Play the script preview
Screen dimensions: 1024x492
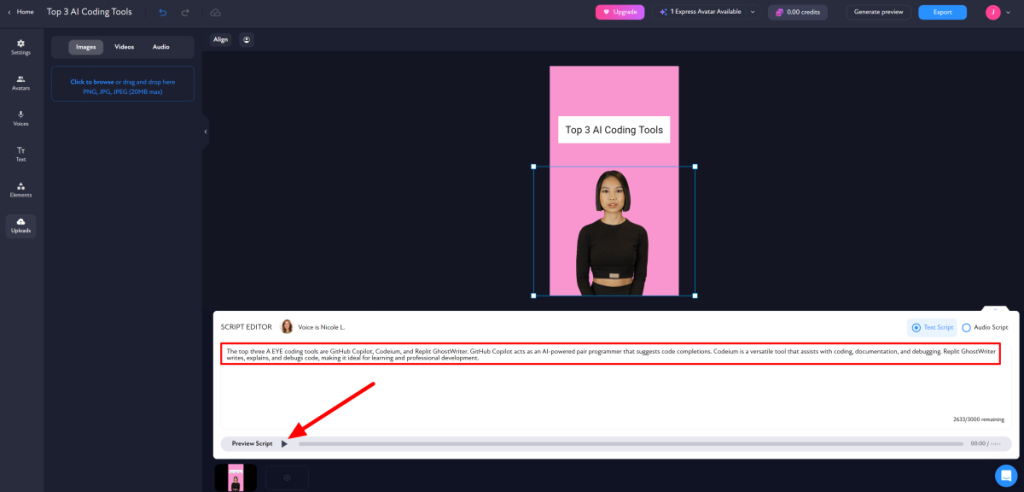[x=284, y=444]
